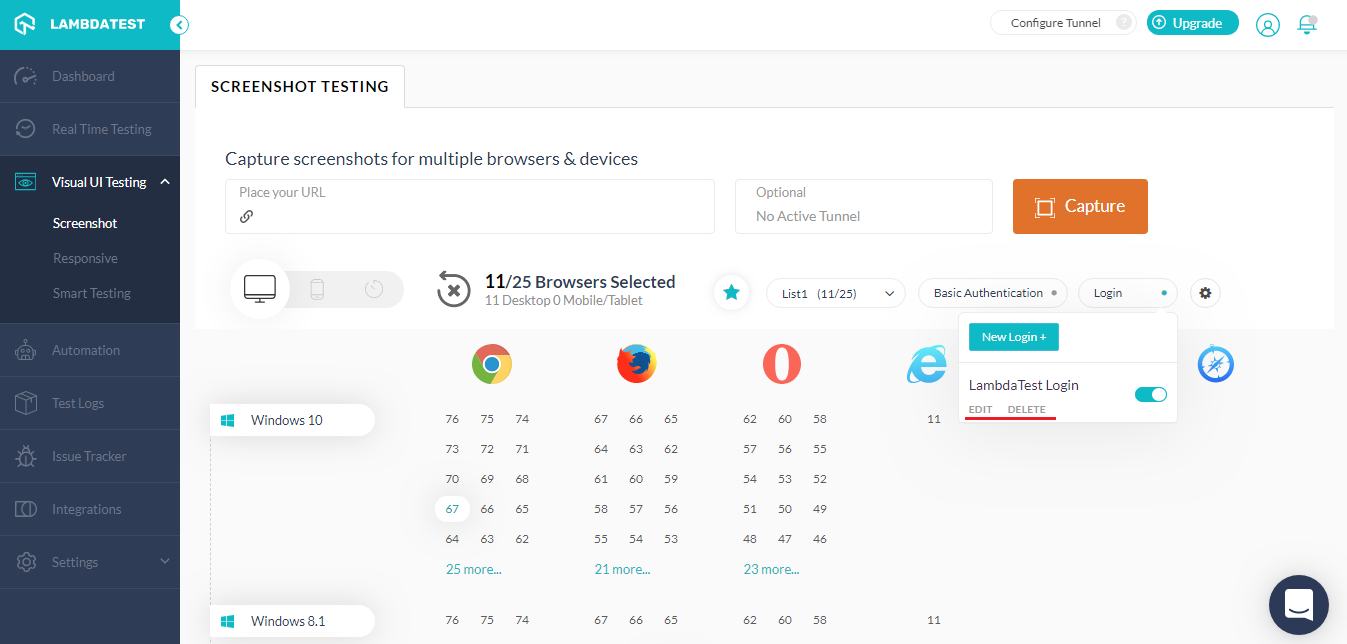Screen dimensions: 1347x644
Task: Select the Safari browser icon
Action: tap(1215, 364)
